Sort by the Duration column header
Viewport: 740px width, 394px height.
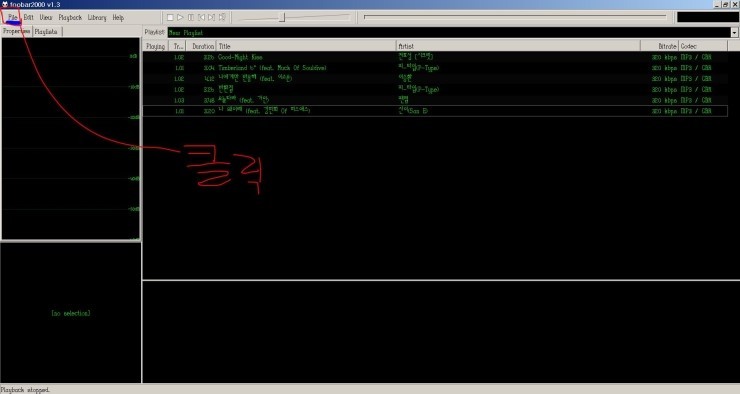click(202, 46)
